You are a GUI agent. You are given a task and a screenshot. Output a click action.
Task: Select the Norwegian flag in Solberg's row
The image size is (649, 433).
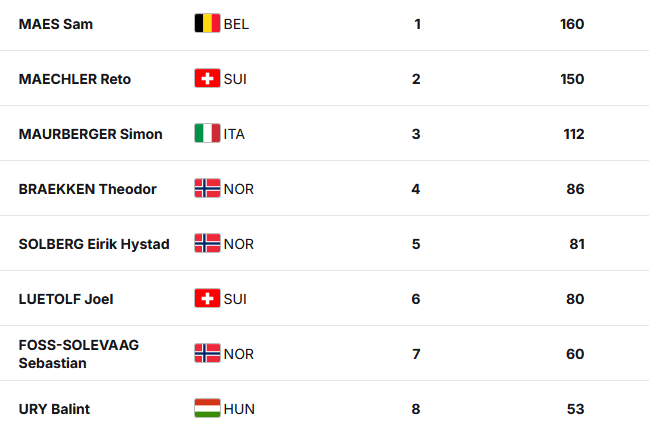(x=207, y=243)
